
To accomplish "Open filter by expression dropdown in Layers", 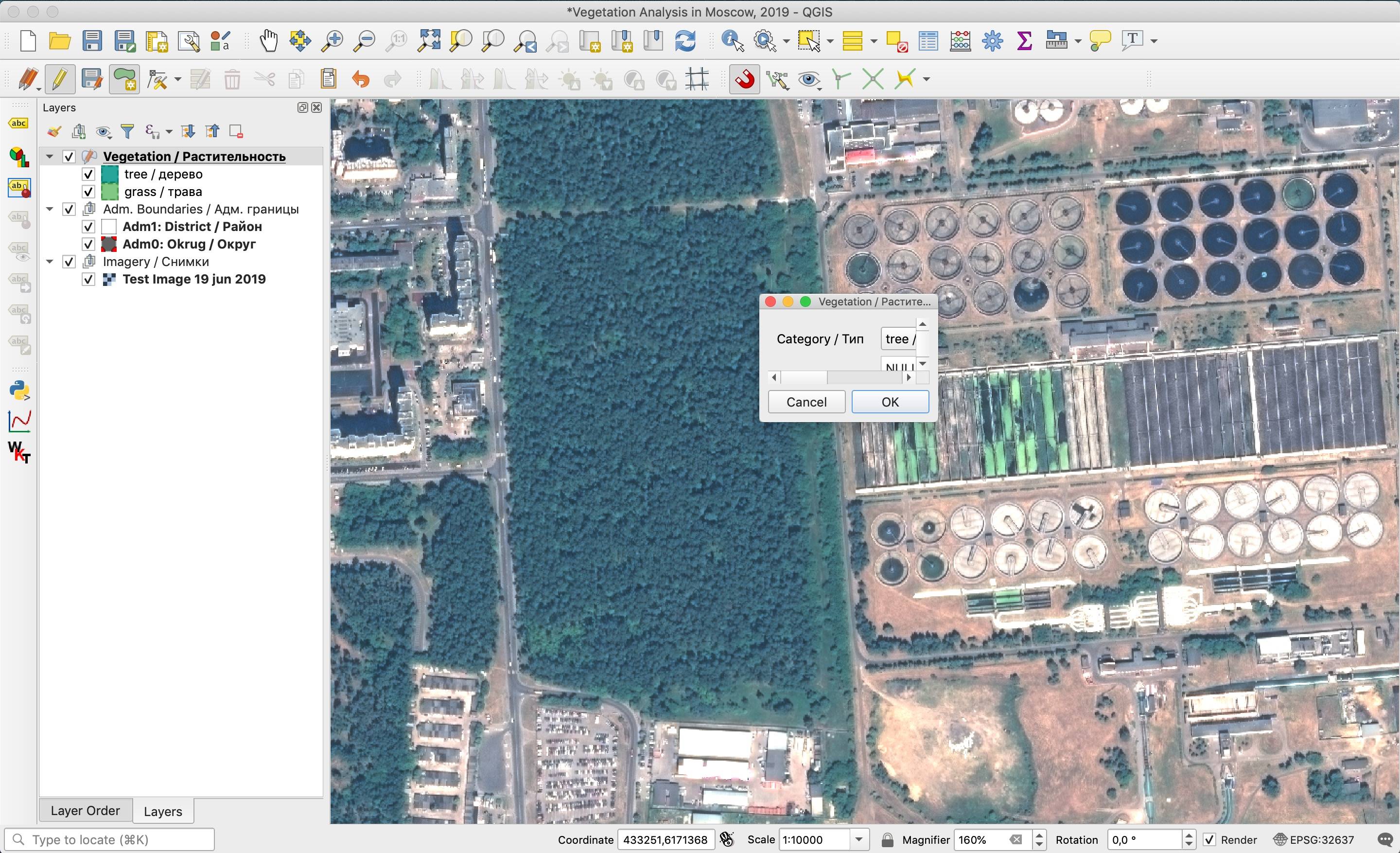I will coord(169,132).
